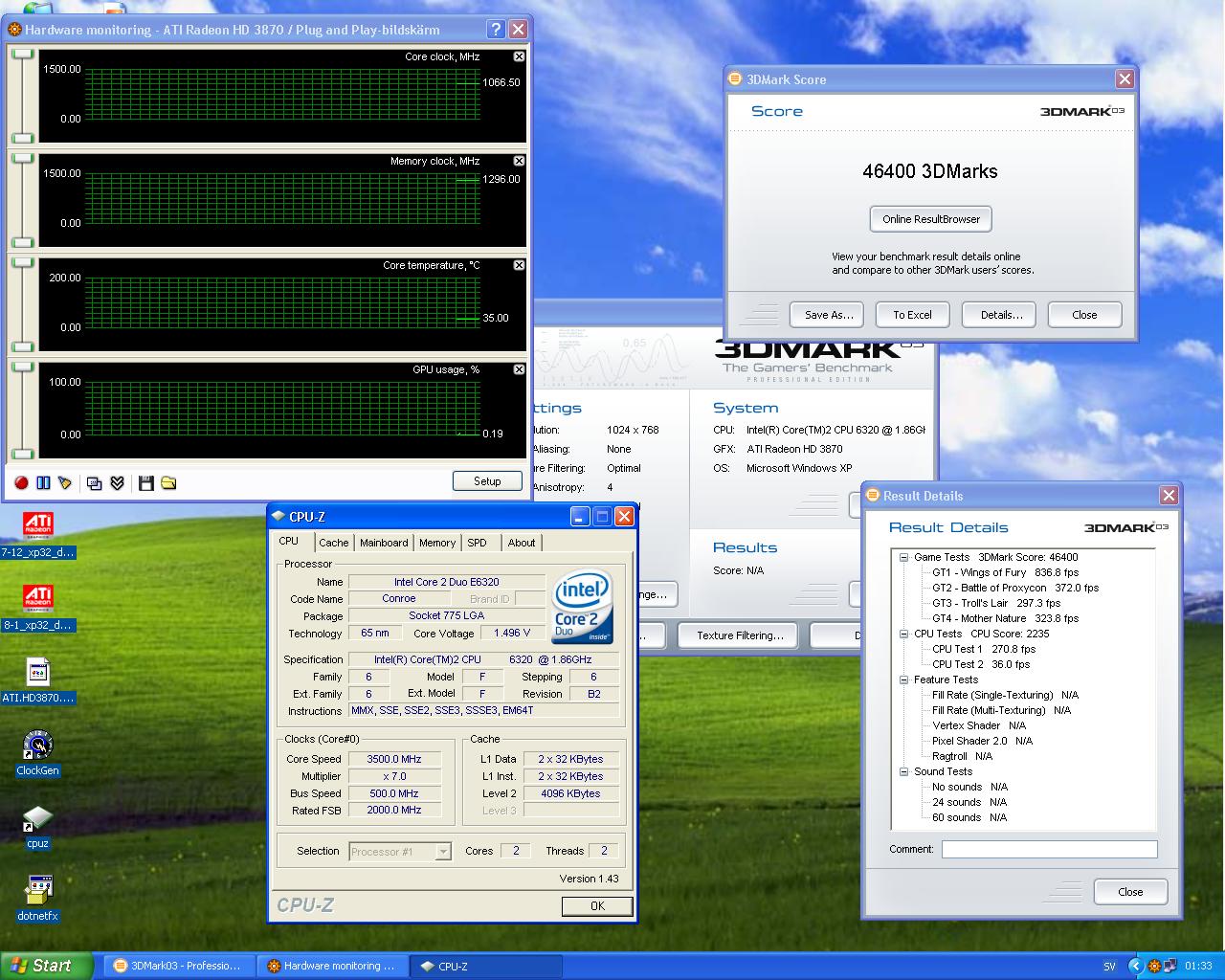This screenshot has height=980, width=1225.
Task: Click the double down-arrow icon in monitoring toolbar
Action: pos(117,483)
